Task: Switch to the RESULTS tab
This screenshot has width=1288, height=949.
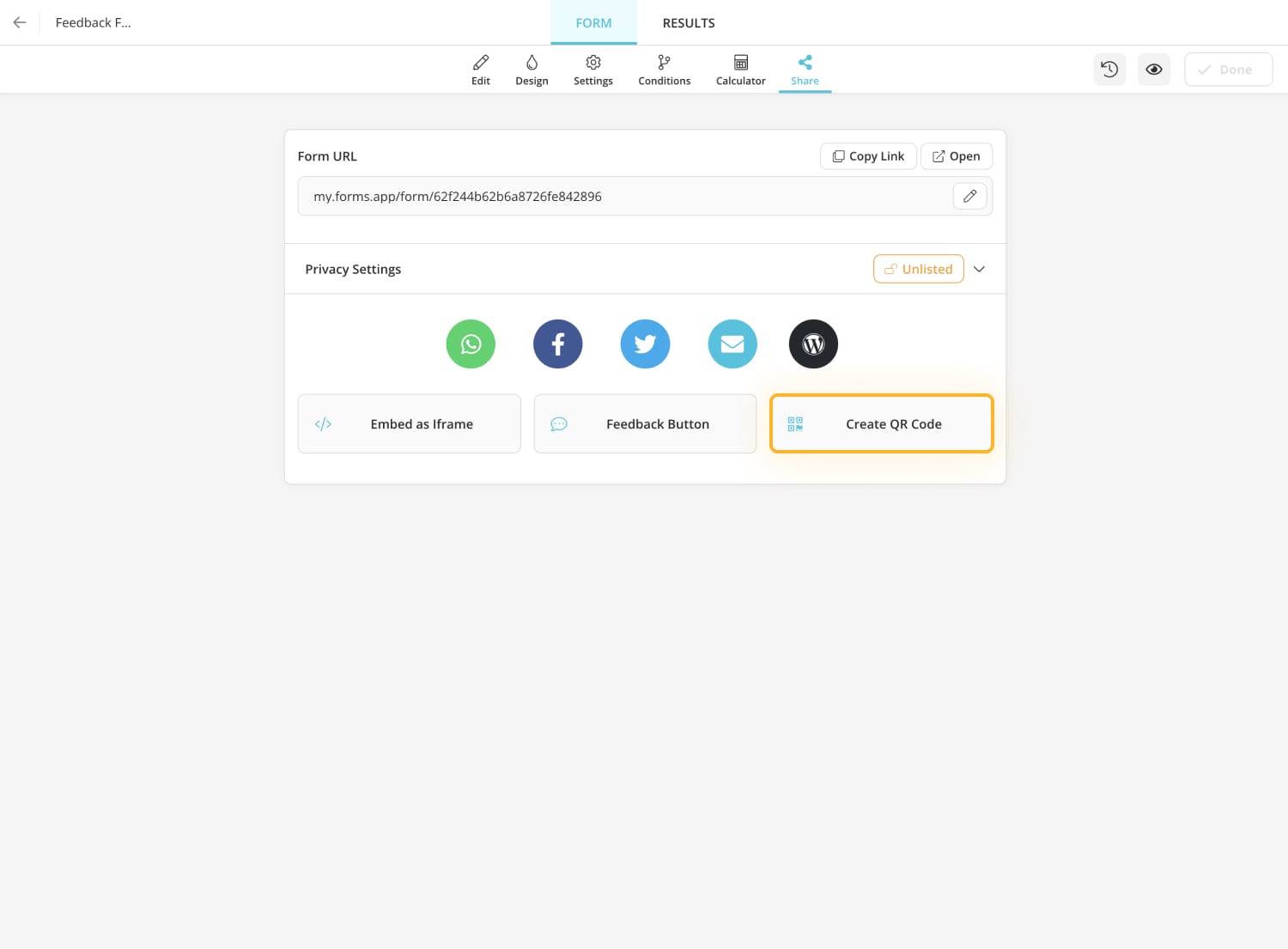Action: pos(688,22)
